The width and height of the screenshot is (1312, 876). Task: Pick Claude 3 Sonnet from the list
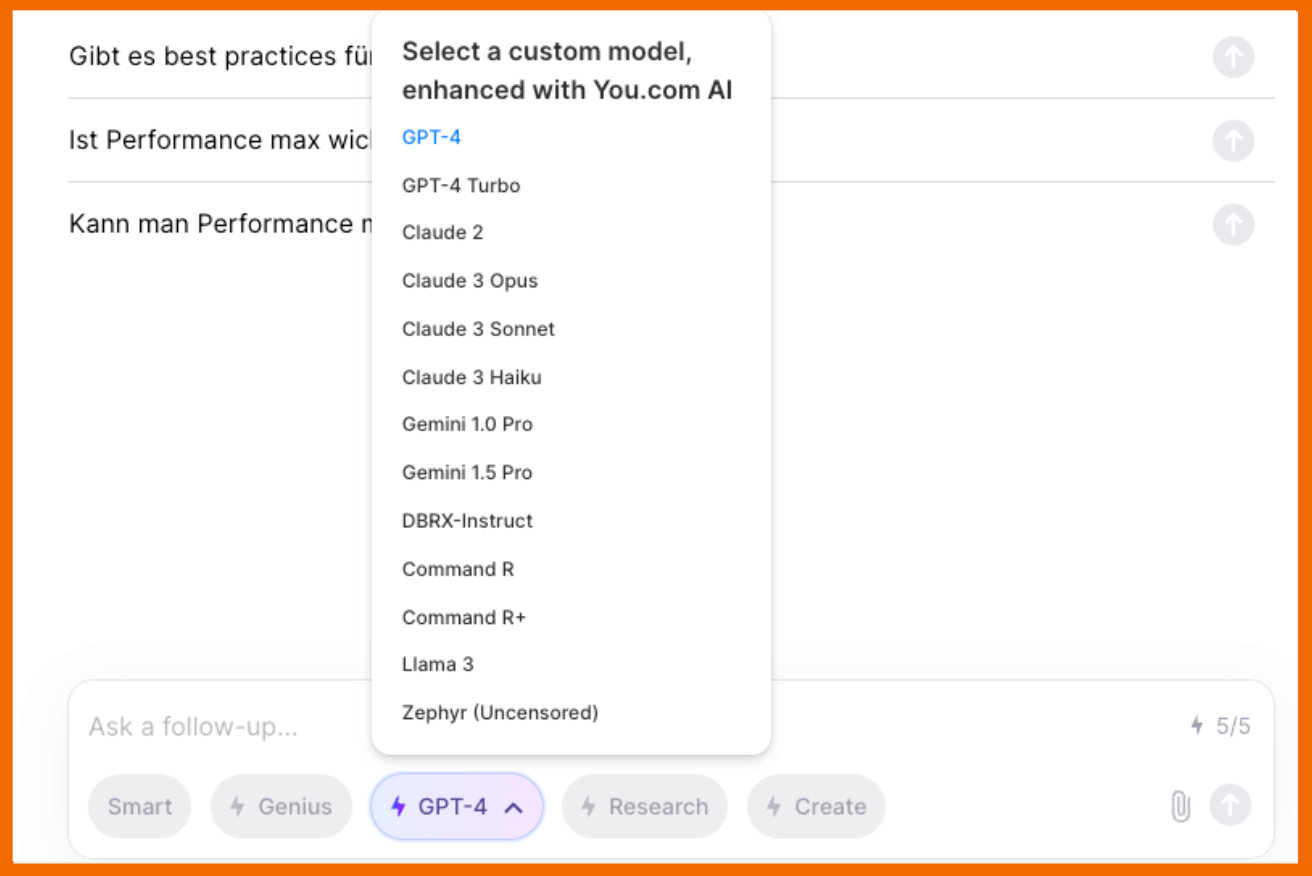[x=478, y=329]
